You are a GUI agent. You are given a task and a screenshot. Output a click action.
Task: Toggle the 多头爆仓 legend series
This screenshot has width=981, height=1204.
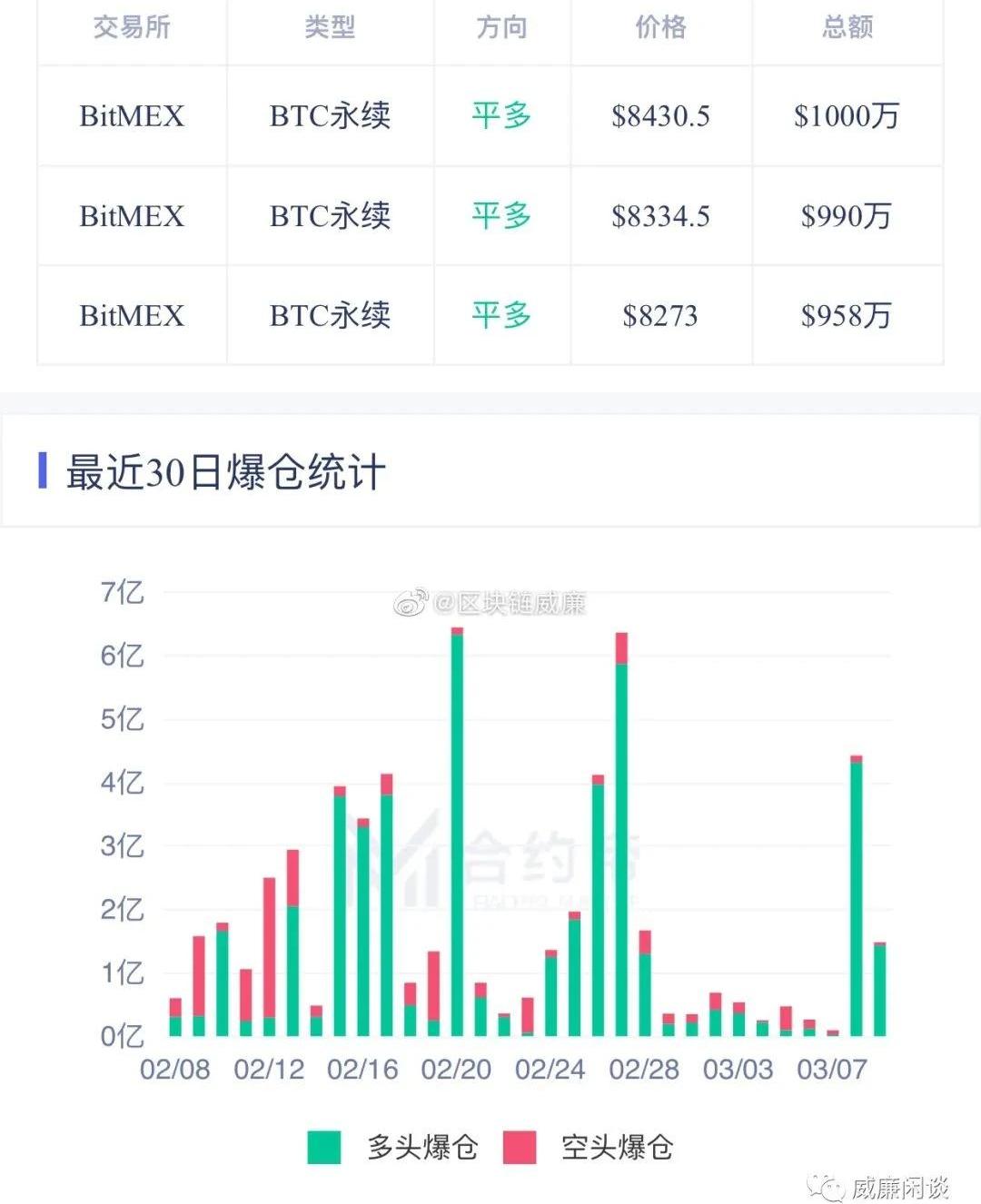click(422, 1148)
